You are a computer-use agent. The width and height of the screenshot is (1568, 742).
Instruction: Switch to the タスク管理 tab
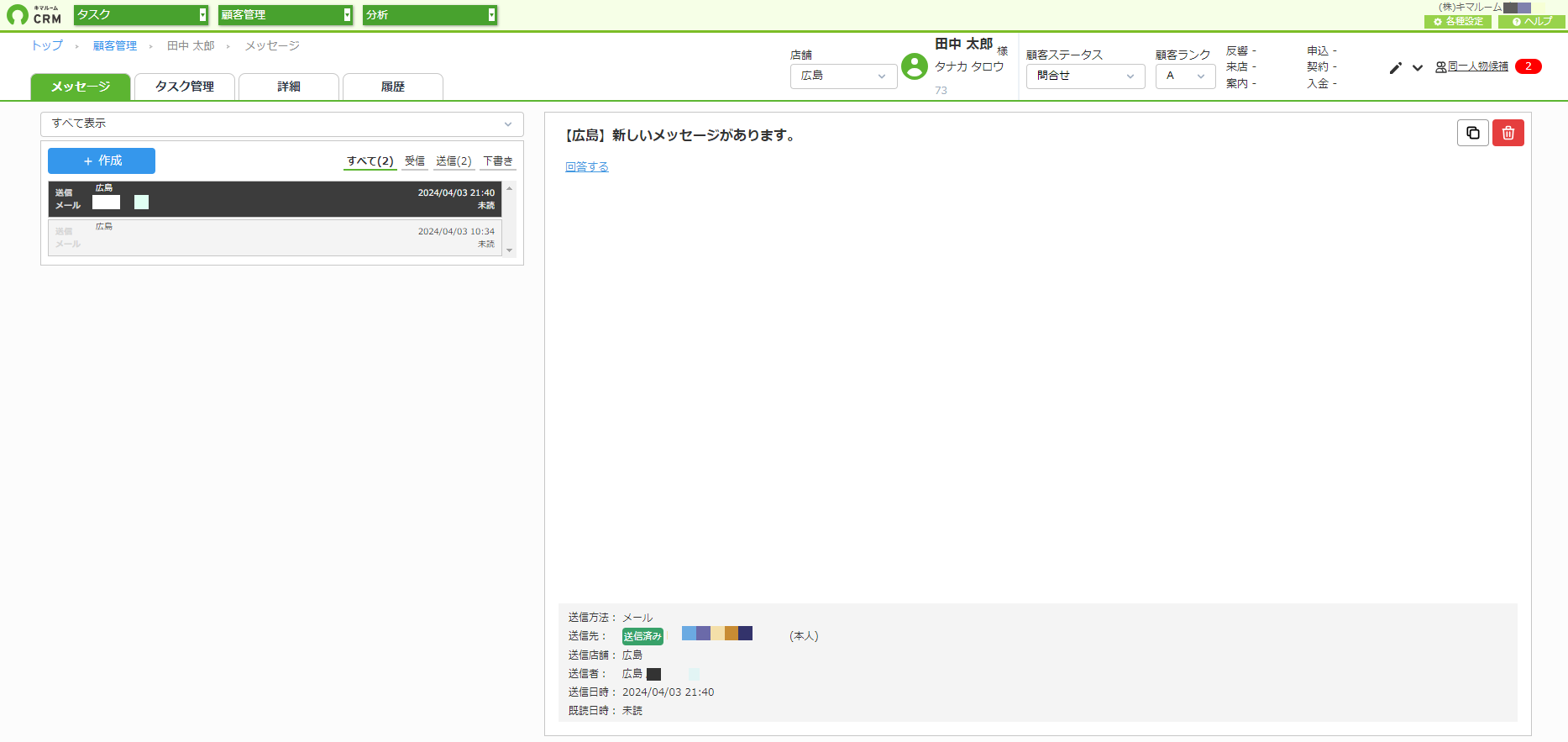click(x=185, y=87)
